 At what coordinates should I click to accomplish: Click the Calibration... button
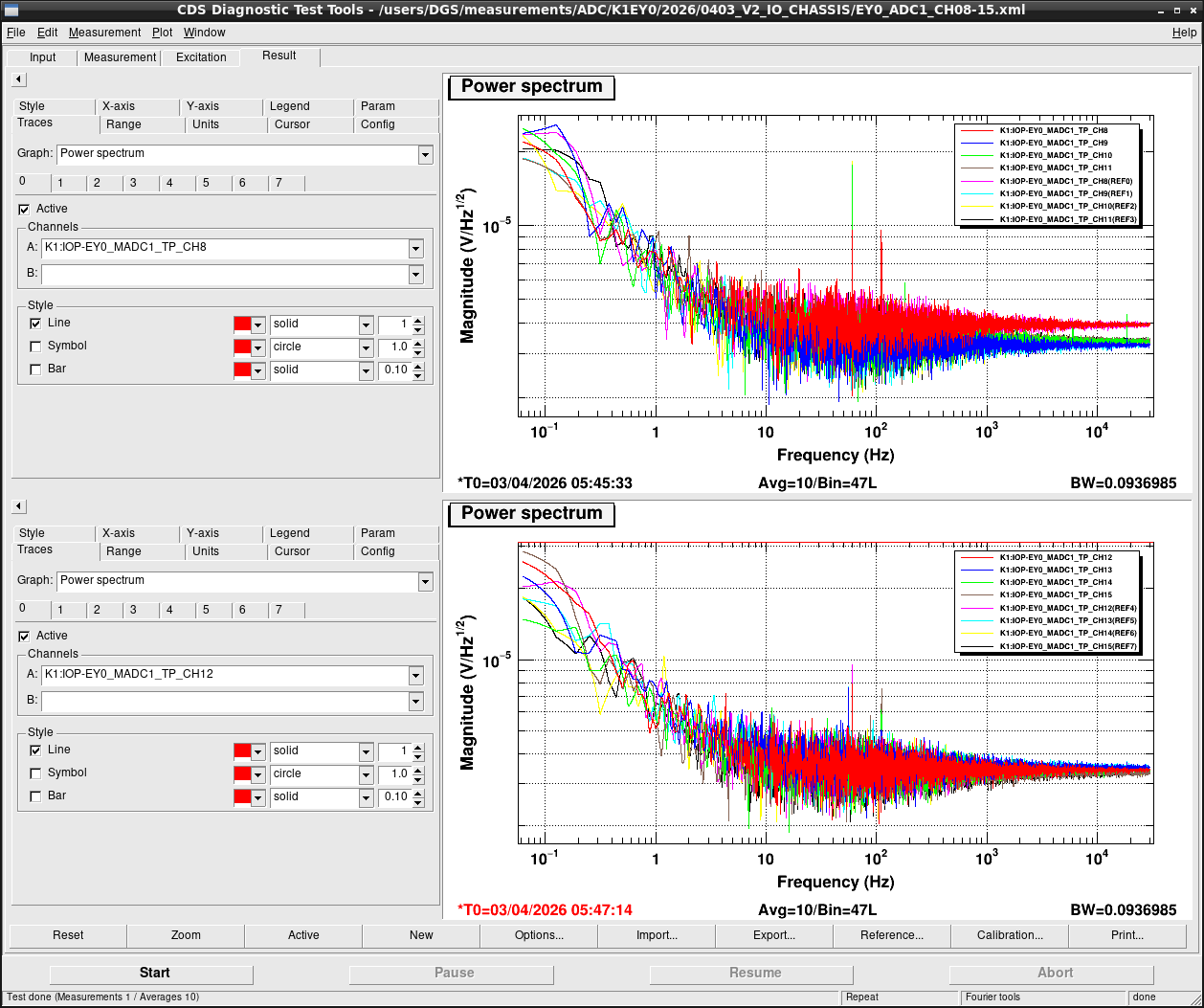1010,935
